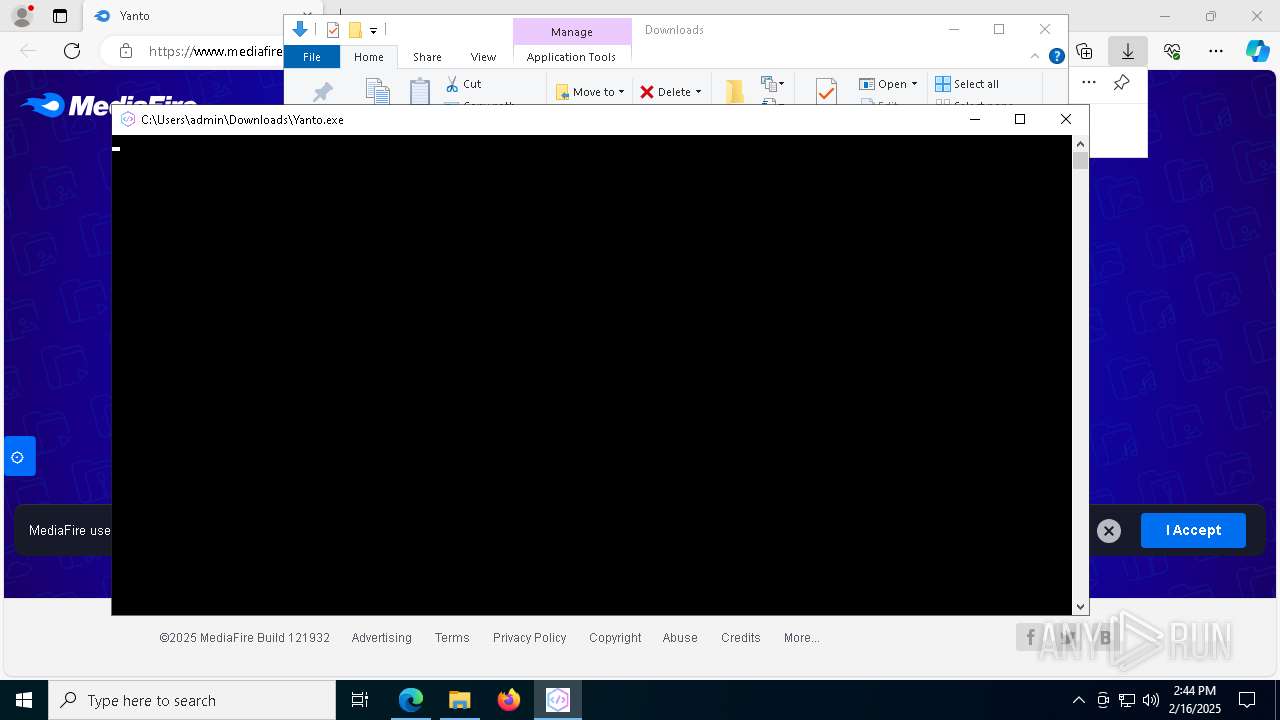Image resolution: width=1280 pixels, height=720 pixels.
Task: Click the browser back arrow
Action: tap(28, 51)
